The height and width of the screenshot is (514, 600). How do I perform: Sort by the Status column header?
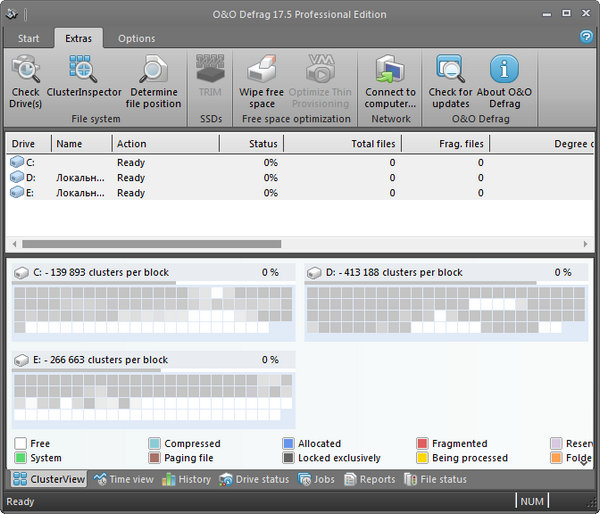pyautogui.click(x=251, y=144)
